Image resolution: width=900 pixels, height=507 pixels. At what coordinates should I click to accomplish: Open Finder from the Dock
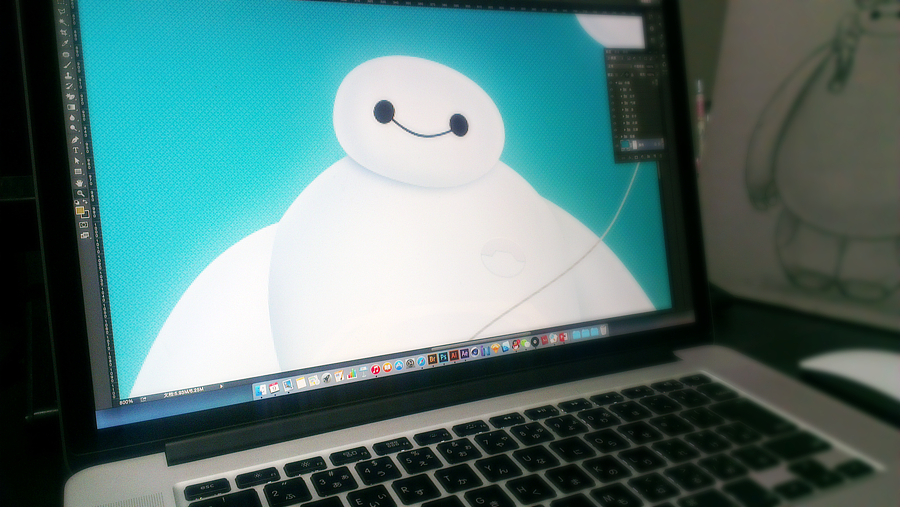(x=261, y=390)
